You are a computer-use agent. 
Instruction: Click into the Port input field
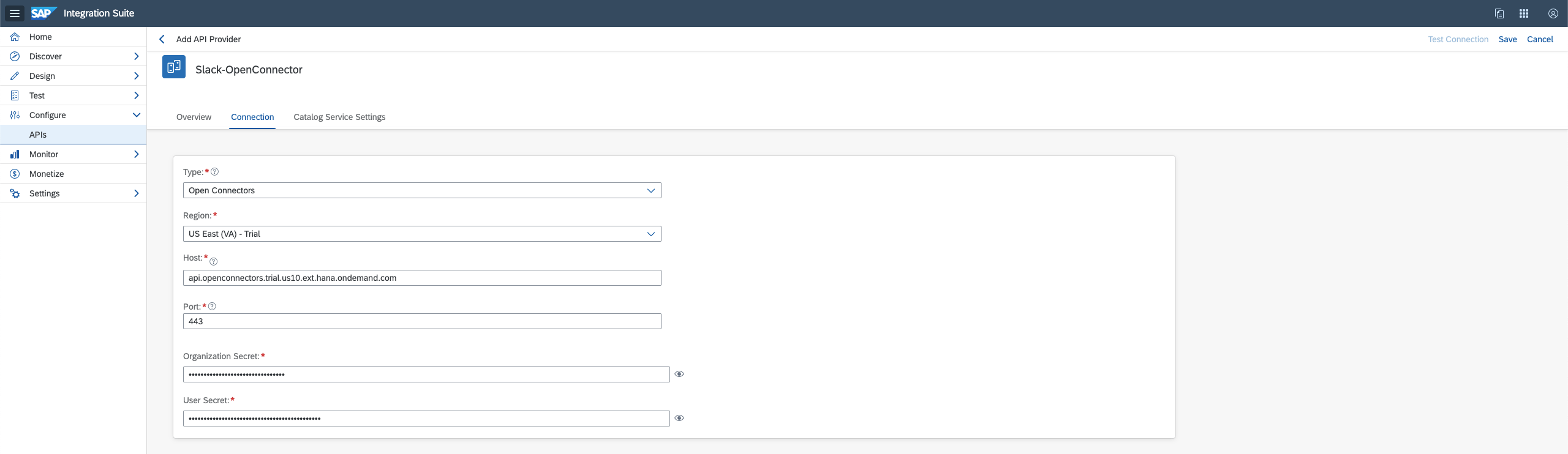pyautogui.click(x=422, y=321)
